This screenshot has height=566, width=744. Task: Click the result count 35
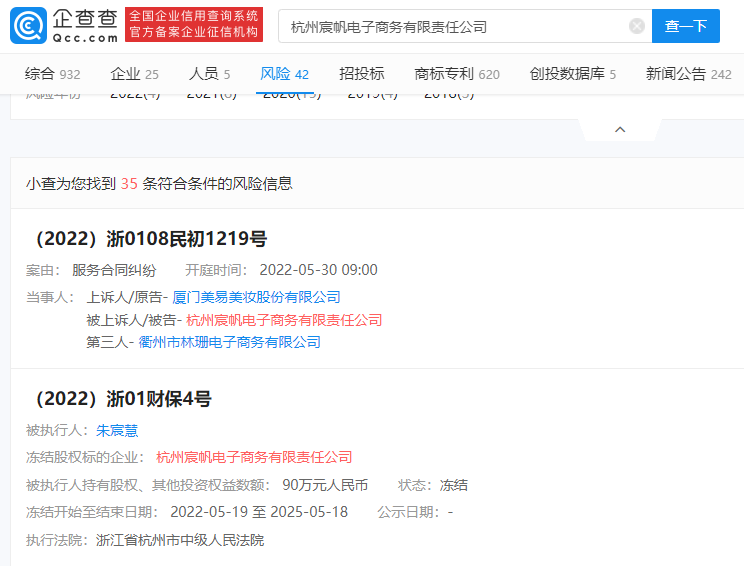point(129,184)
